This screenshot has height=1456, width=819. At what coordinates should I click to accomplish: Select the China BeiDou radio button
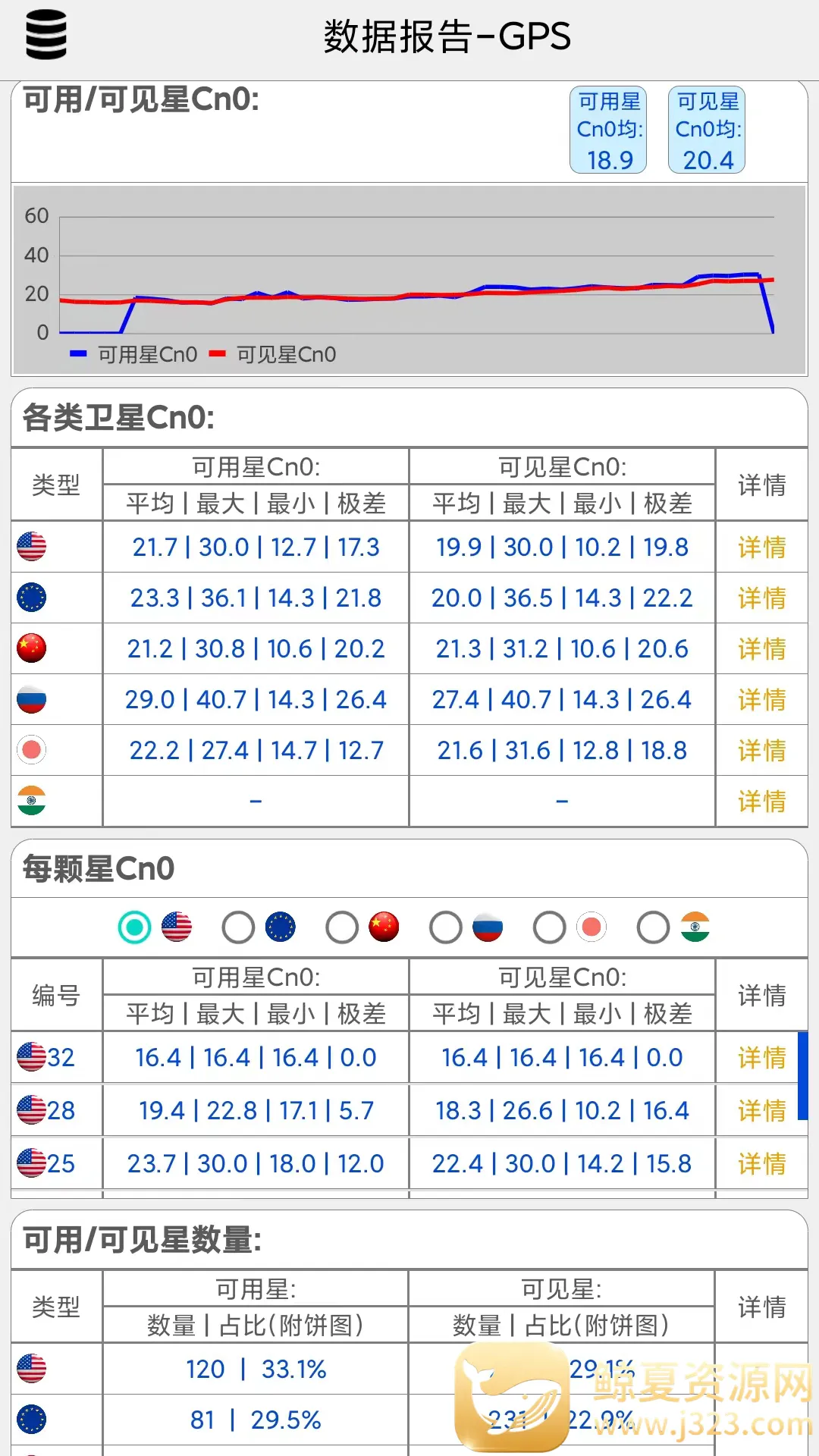342,927
